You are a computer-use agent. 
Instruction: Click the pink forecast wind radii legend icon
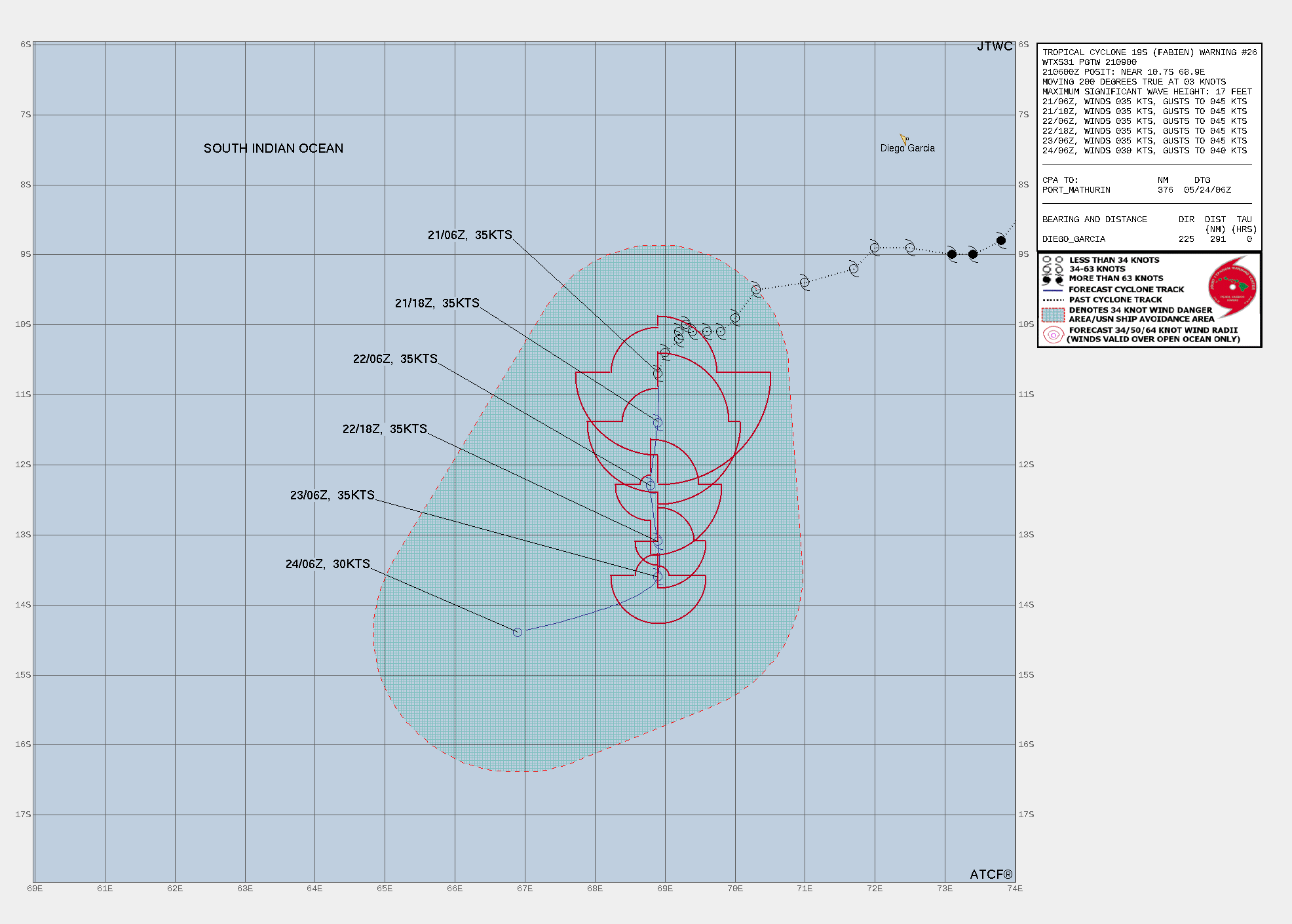pyautogui.click(x=1053, y=335)
